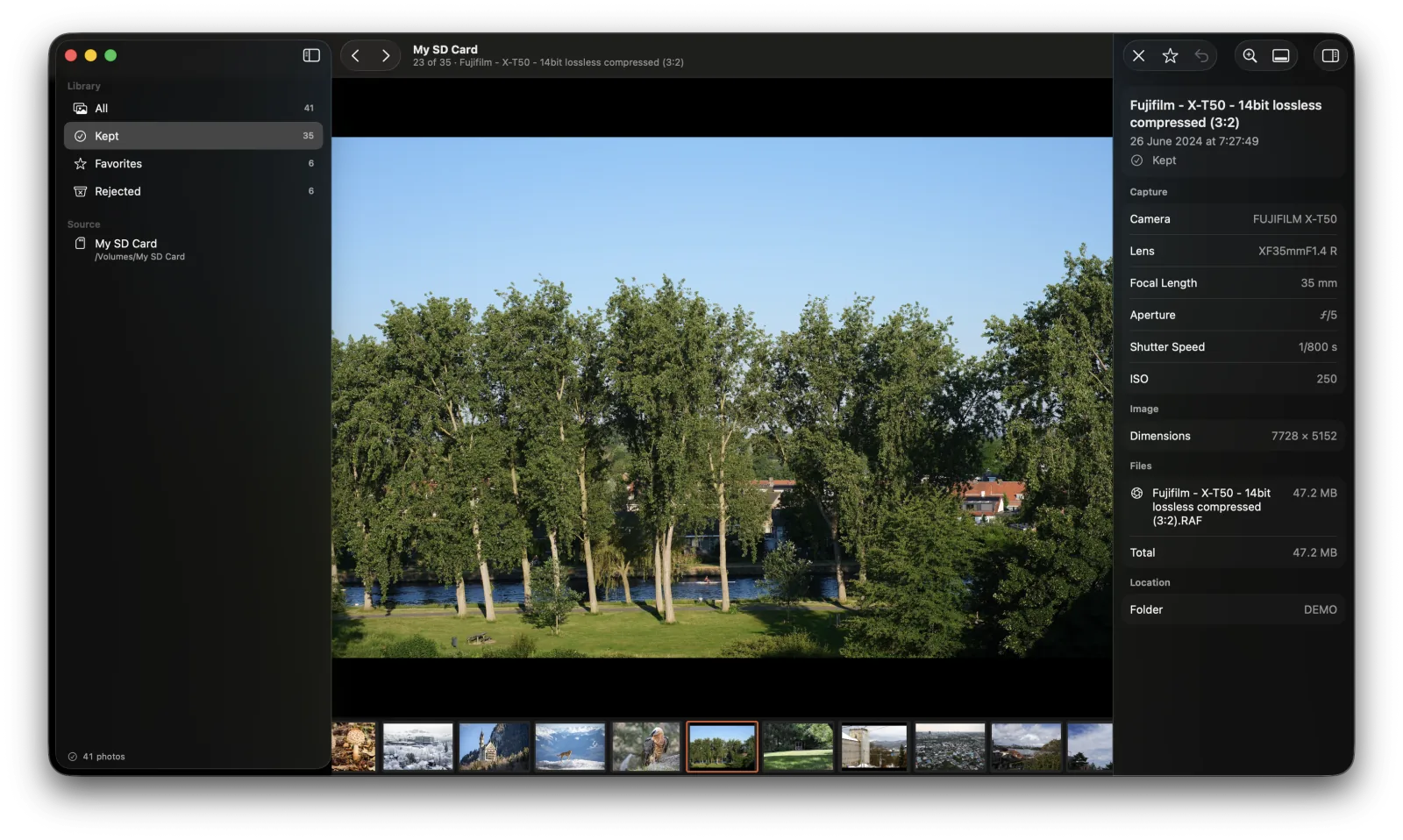1403x840 pixels.
Task: Reject photo with the X icon
Action: pyautogui.click(x=1138, y=55)
